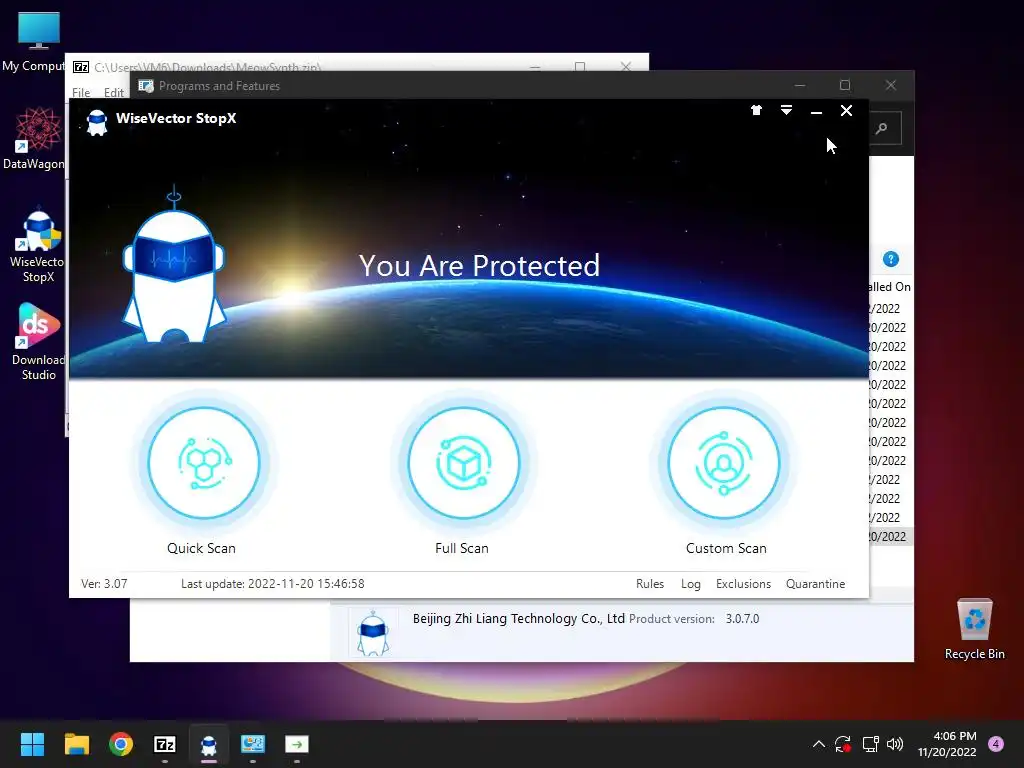Click the green arrow taskbar app

(297, 744)
